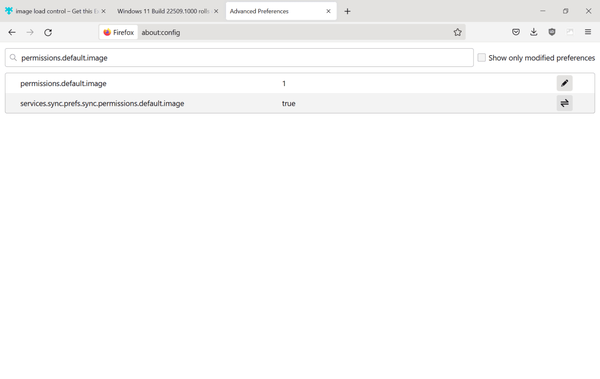Click the value 1 of permissions.default.image
The height and width of the screenshot is (379, 600).
(284, 83)
